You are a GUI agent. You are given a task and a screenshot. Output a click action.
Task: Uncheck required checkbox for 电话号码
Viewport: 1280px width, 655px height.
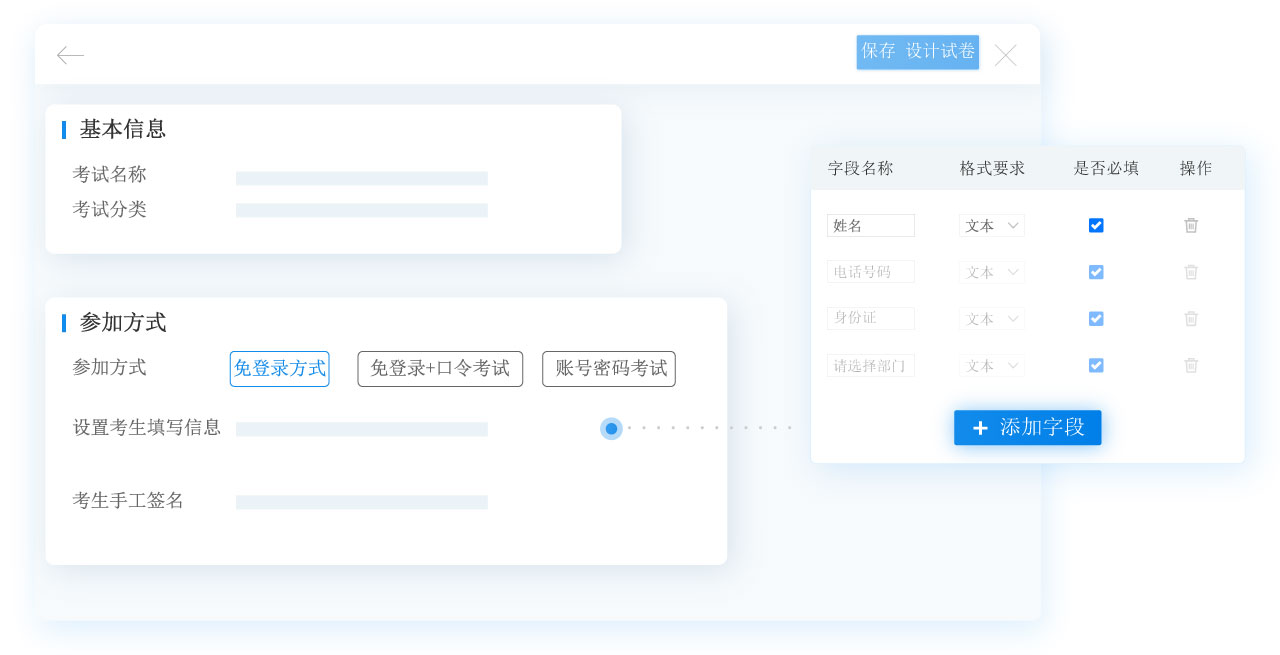[x=1096, y=272]
